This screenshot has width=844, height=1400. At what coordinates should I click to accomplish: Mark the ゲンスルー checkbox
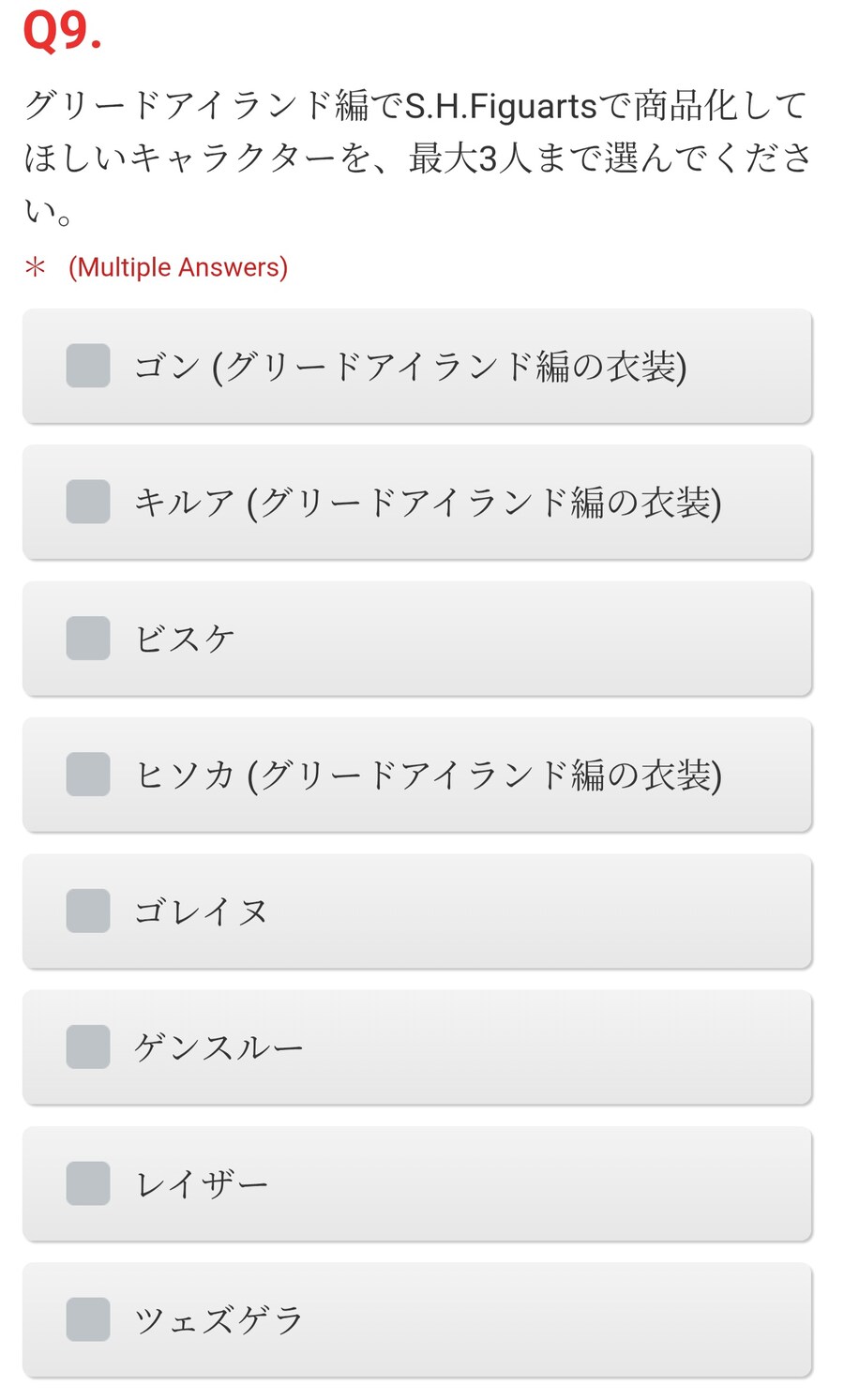tap(88, 1047)
